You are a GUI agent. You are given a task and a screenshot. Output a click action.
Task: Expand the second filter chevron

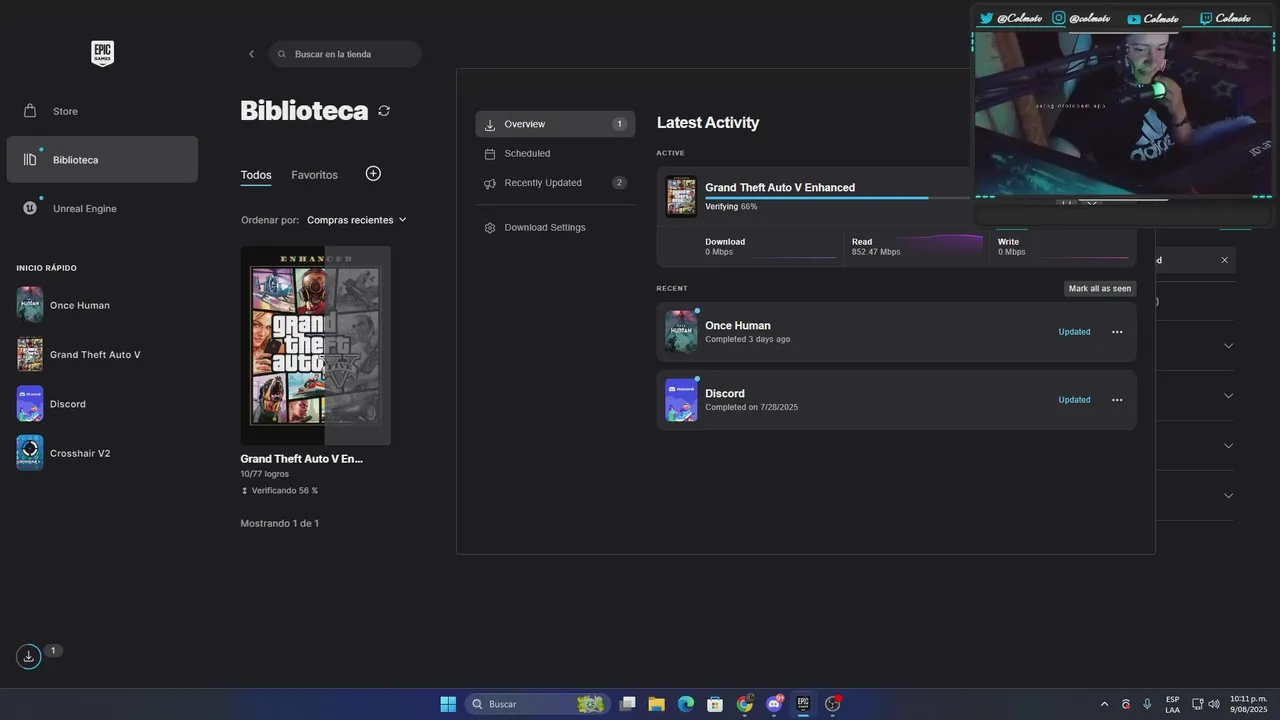(x=1228, y=396)
